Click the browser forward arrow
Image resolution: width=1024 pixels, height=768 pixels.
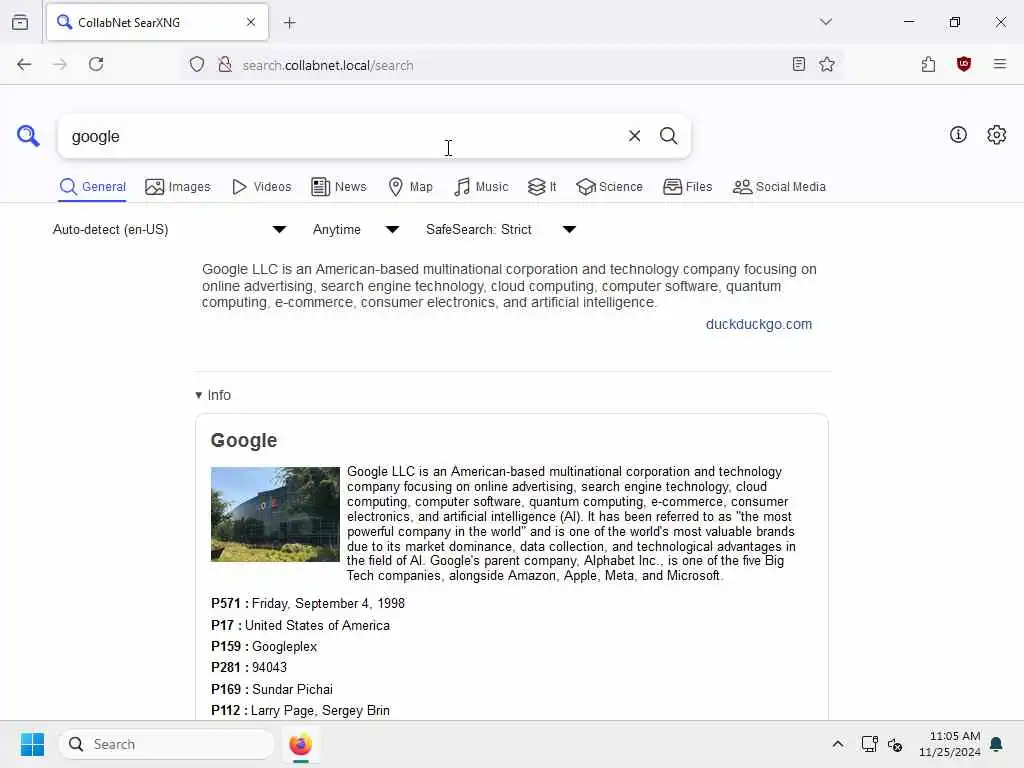60,64
